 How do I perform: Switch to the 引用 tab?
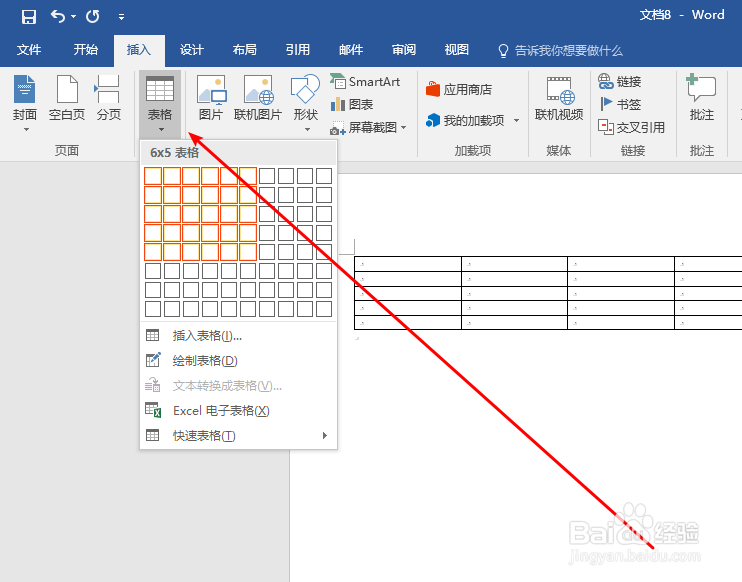tap(298, 50)
